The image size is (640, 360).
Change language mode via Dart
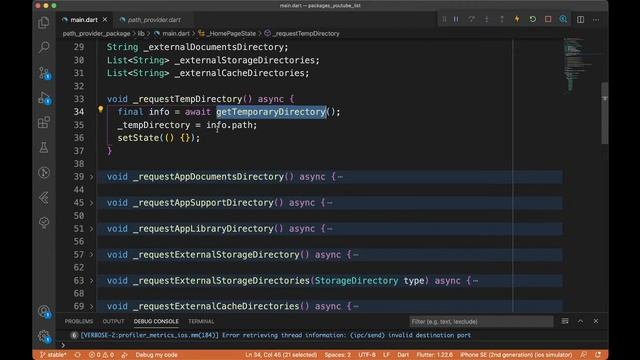[x=403, y=355]
